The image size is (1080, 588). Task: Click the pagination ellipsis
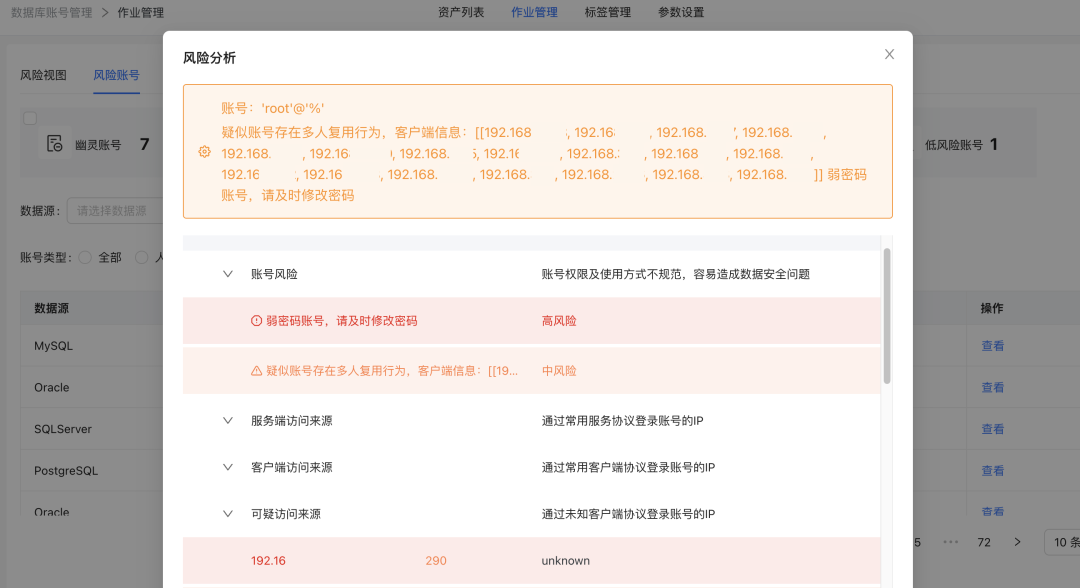tap(951, 543)
